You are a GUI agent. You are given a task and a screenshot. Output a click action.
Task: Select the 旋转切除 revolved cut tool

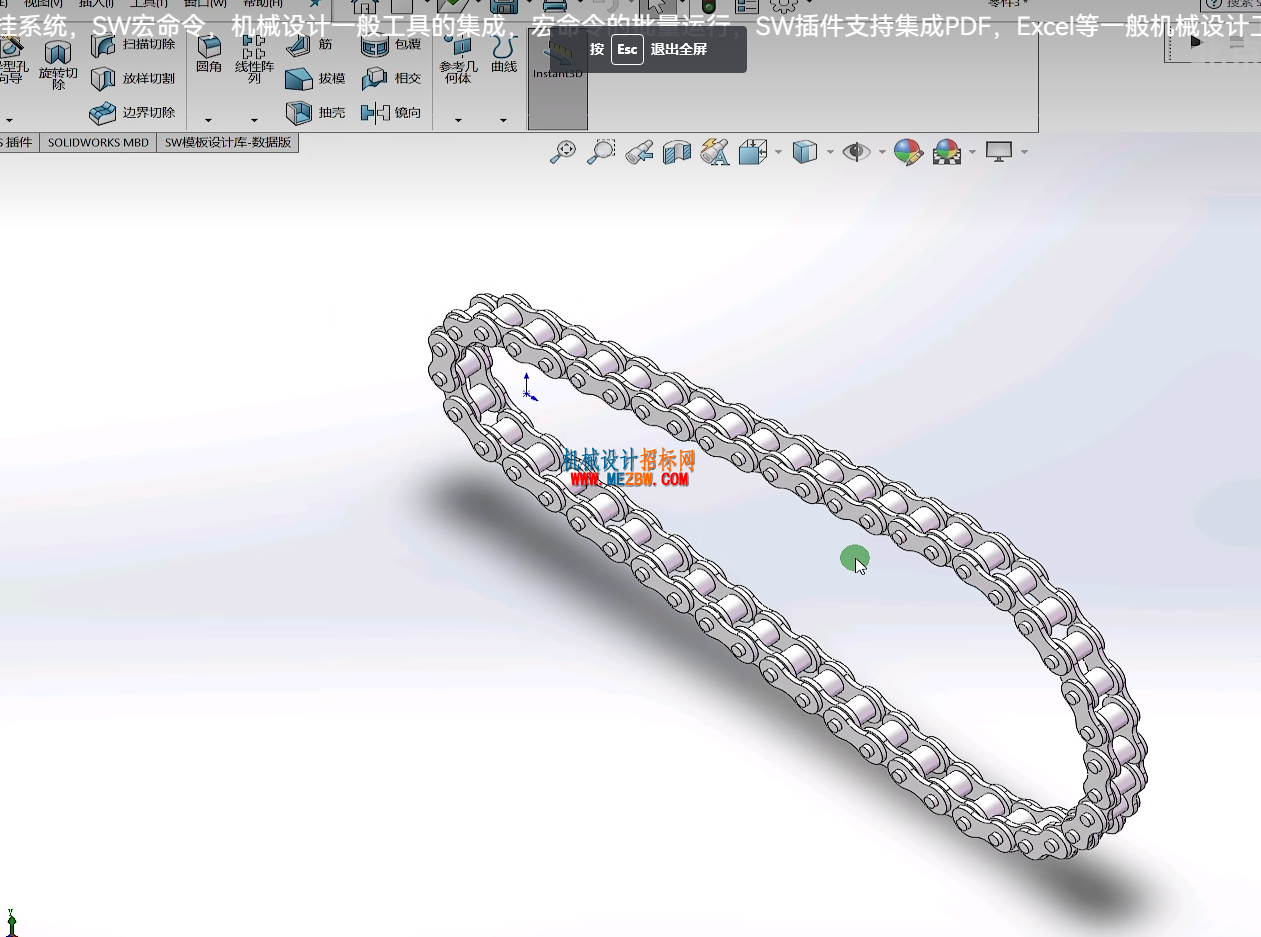point(58,66)
